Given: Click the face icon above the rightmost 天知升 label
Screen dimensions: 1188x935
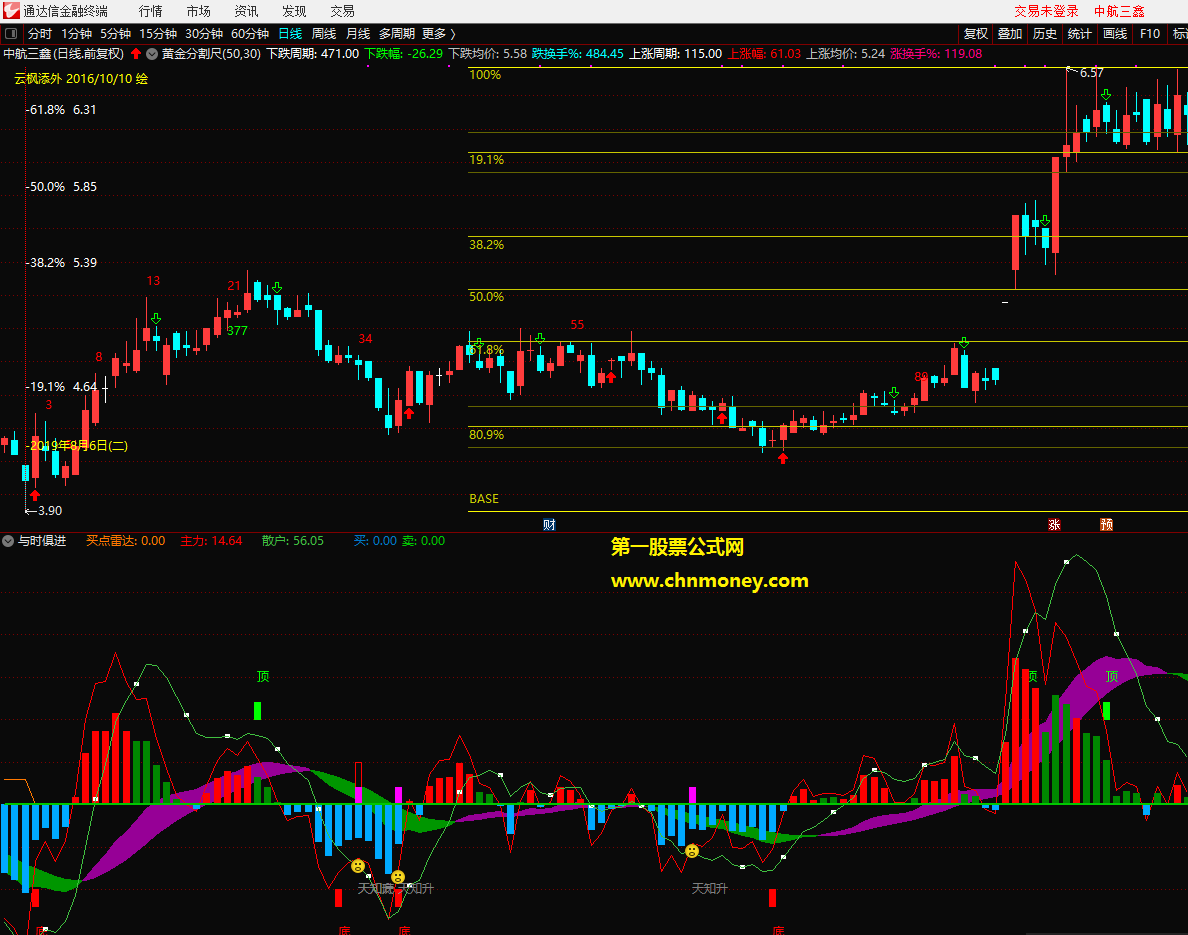Looking at the screenshot, I should (692, 851).
